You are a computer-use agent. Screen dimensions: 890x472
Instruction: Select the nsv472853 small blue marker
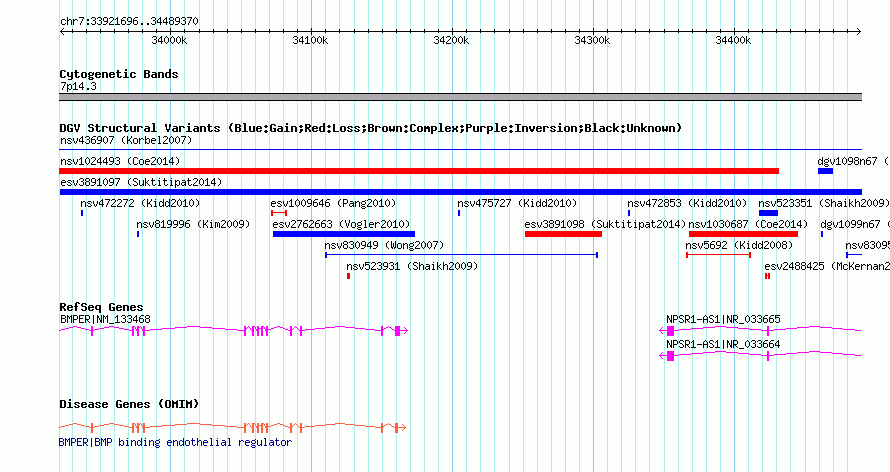(x=629, y=213)
